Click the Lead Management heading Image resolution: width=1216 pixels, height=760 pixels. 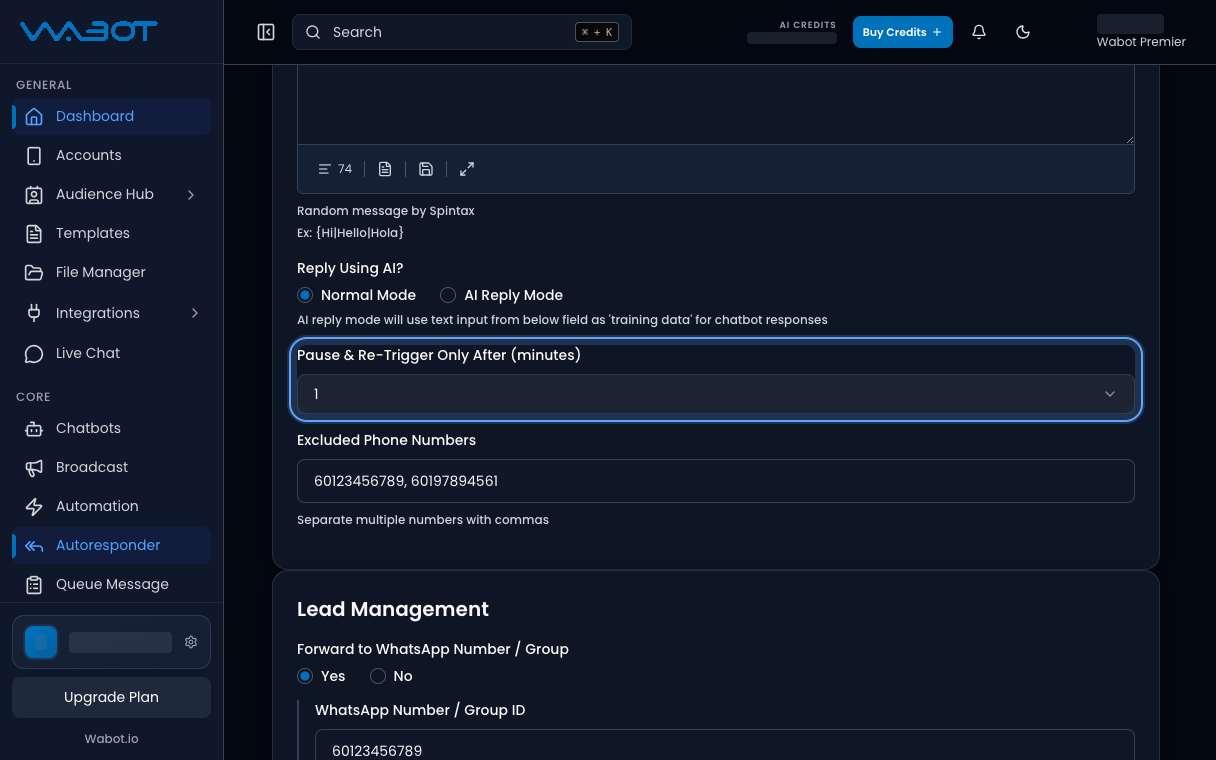pyautogui.click(x=393, y=609)
